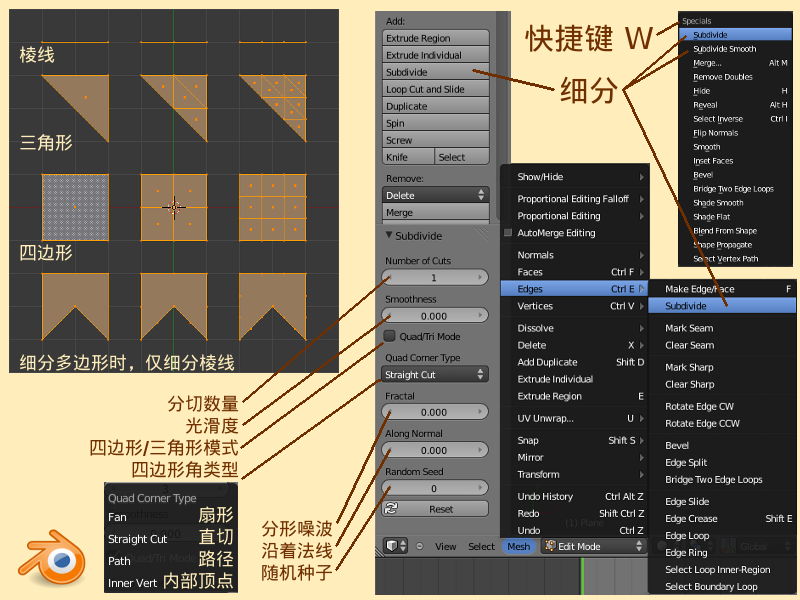Expand the Faces submenu
Image resolution: width=800 pixels, height=600 pixels.
(574, 272)
